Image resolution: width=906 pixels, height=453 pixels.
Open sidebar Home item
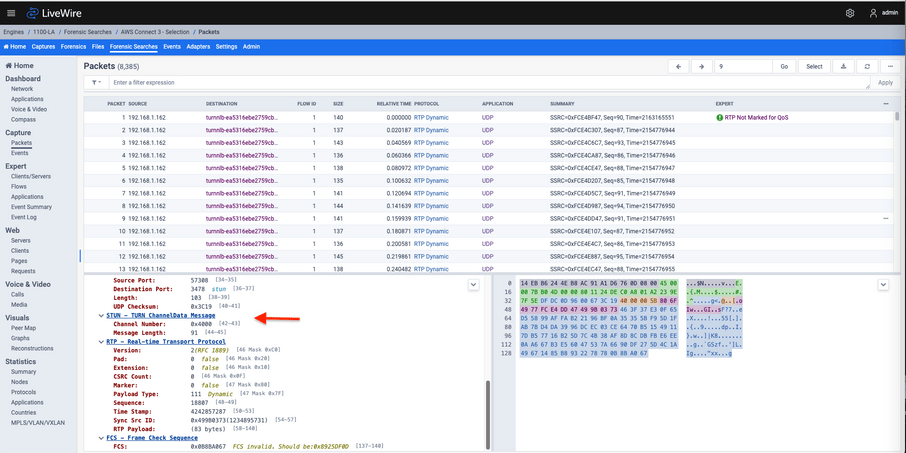pos(20,66)
